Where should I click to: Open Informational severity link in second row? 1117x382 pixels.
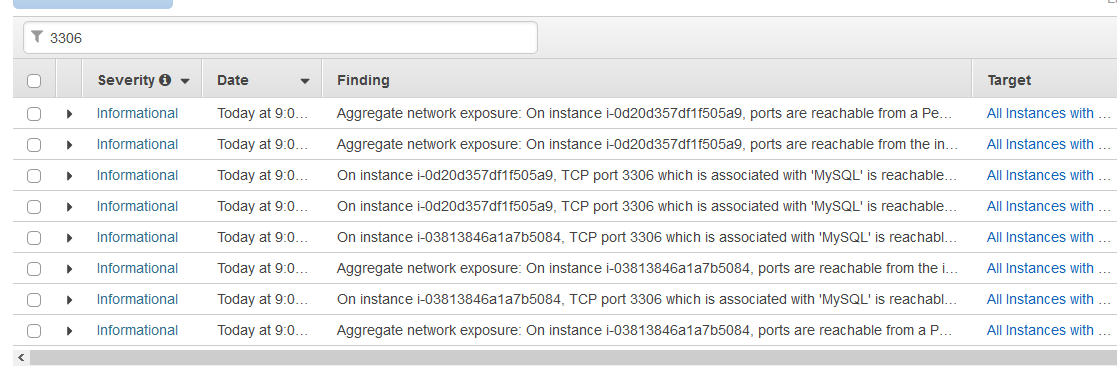click(x=137, y=145)
